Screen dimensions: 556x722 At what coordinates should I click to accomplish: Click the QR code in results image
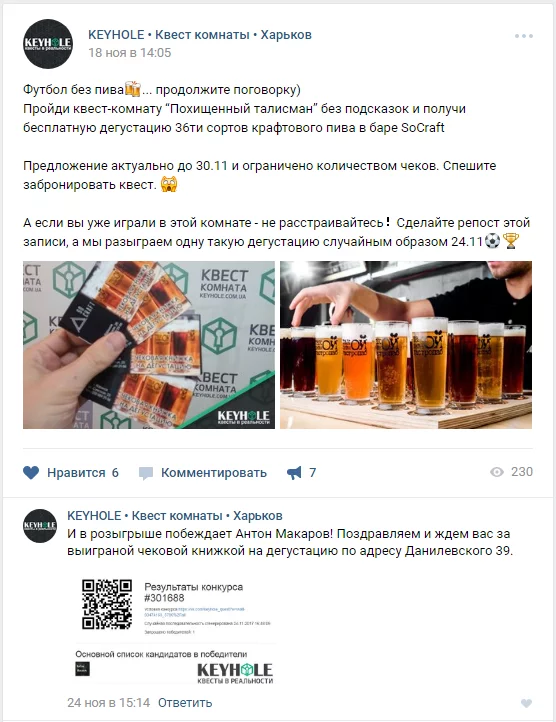coord(107,604)
